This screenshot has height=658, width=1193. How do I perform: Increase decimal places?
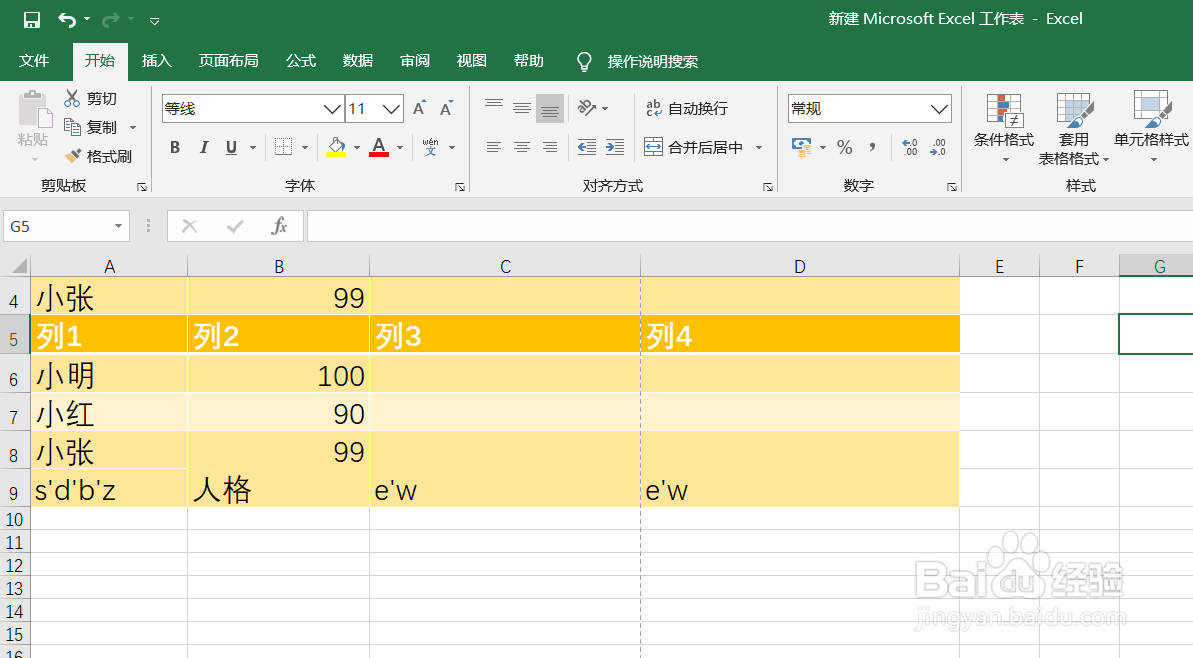pos(910,148)
